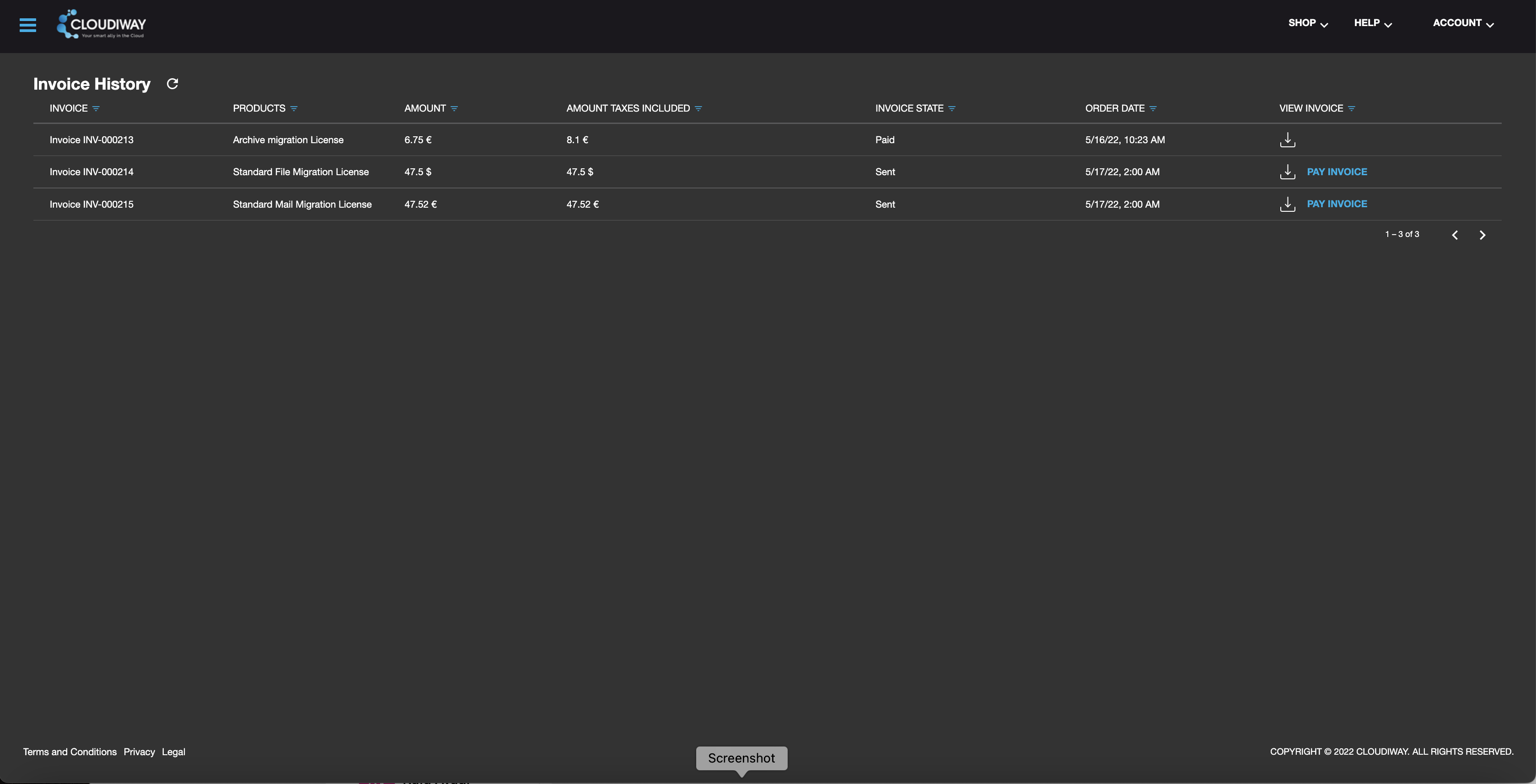
Task: Pay invoice INV-000214
Action: pyautogui.click(x=1337, y=172)
